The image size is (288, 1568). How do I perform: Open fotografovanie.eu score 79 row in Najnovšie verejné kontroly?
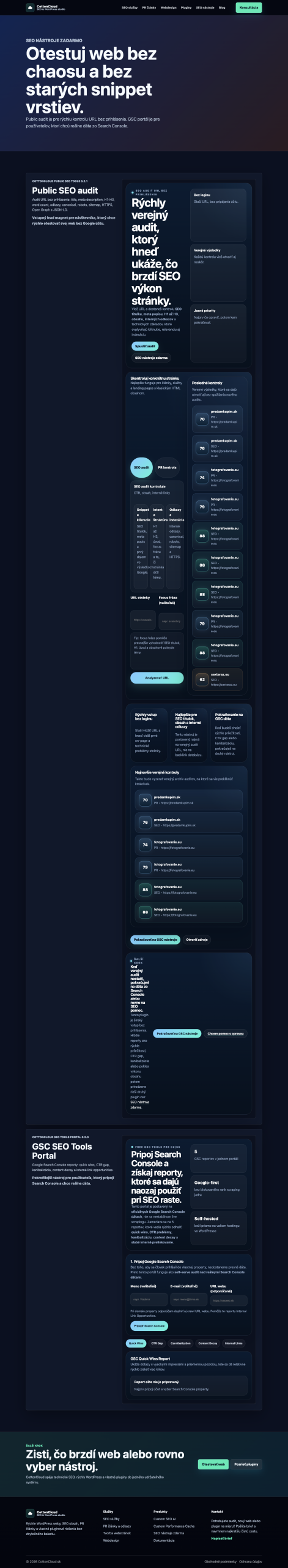pyautogui.click(x=189, y=867)
